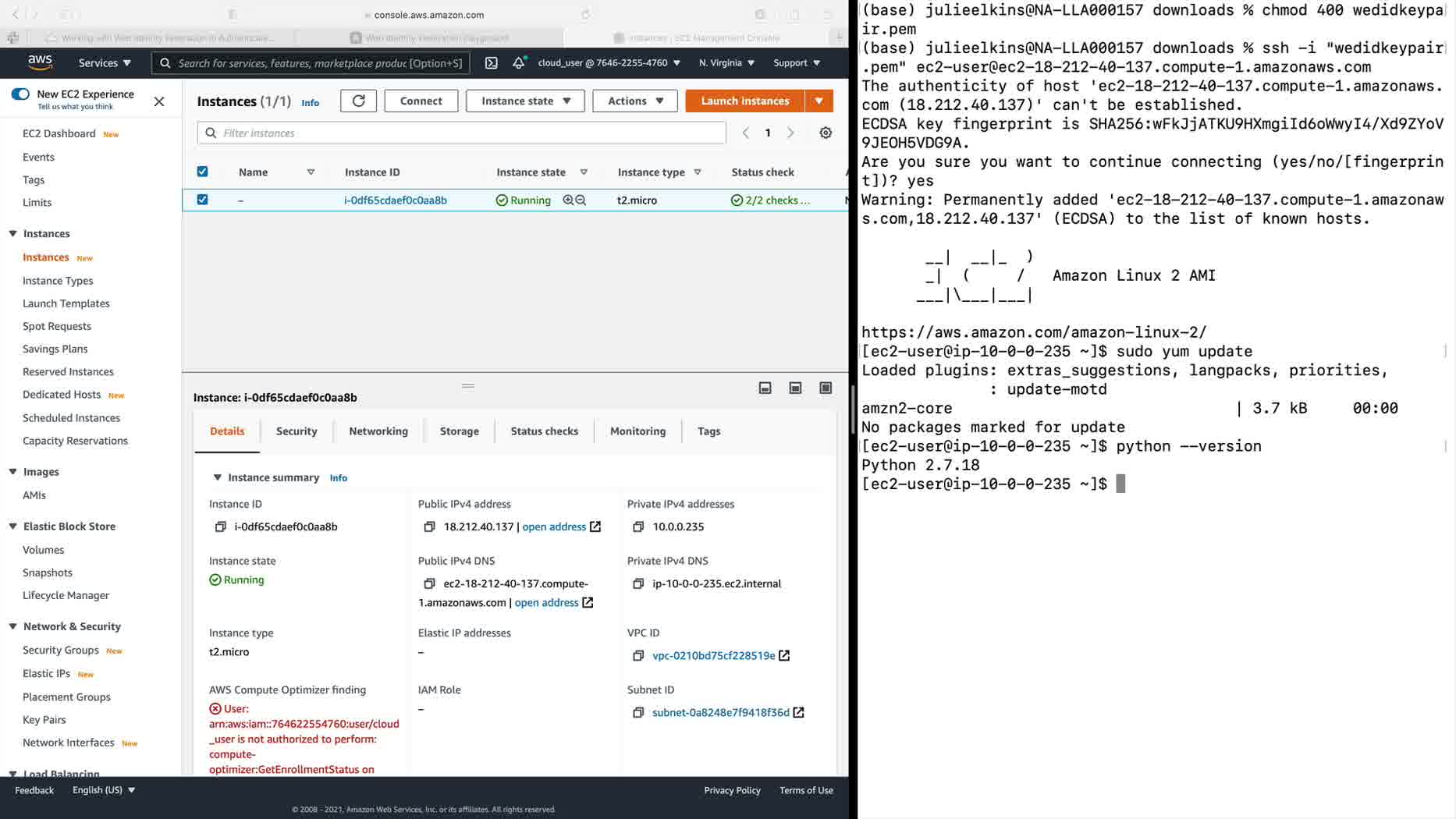
Task: Open the N. Virginia region dropdown
Action: click(x=726, y=63)
